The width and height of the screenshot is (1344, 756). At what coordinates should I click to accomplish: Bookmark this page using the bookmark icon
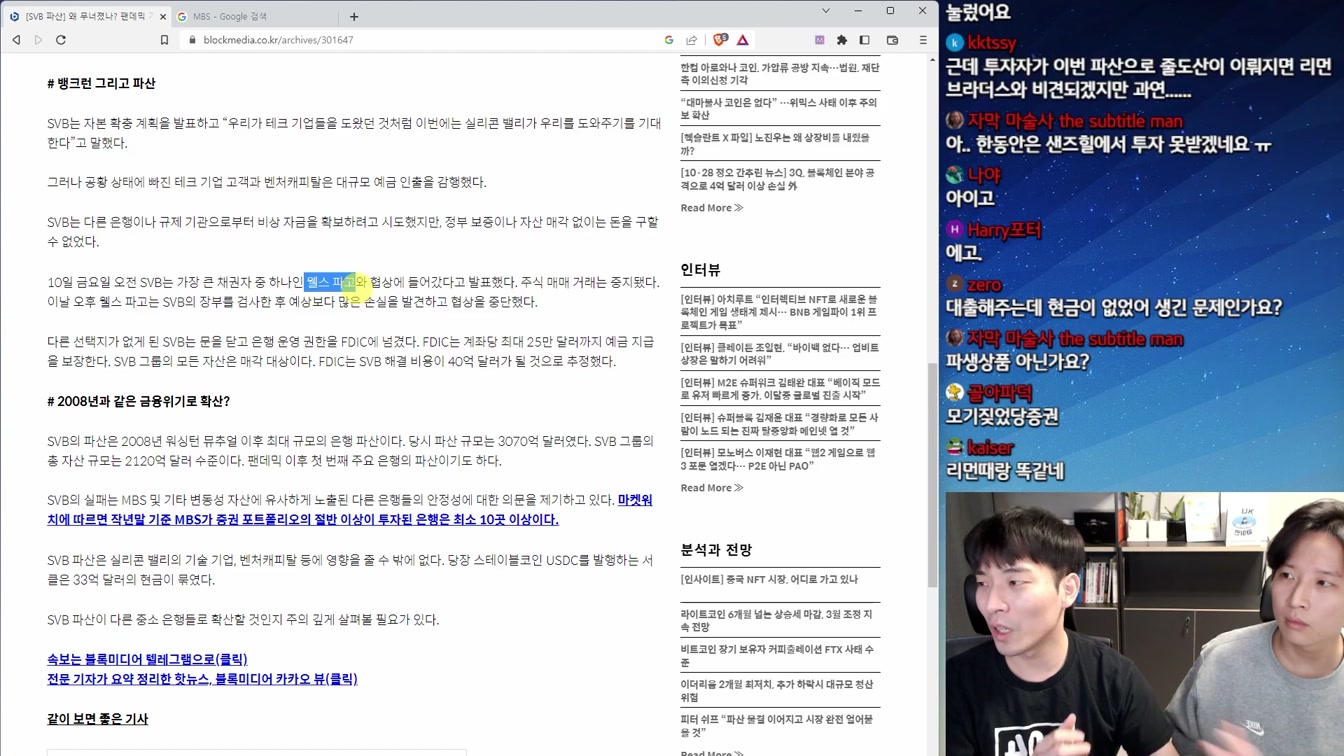[164, 40]
